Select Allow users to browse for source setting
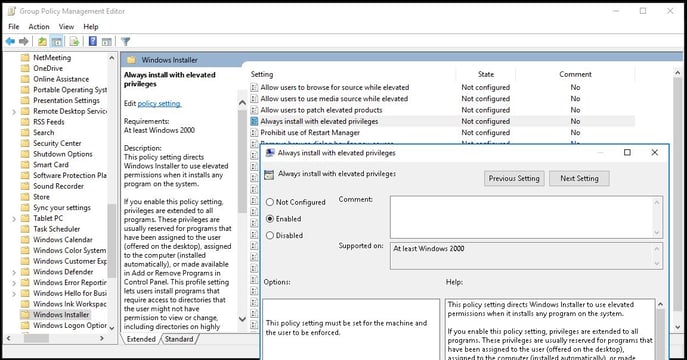The height and width of the screenshot is (360, 687). click(335, 87)
